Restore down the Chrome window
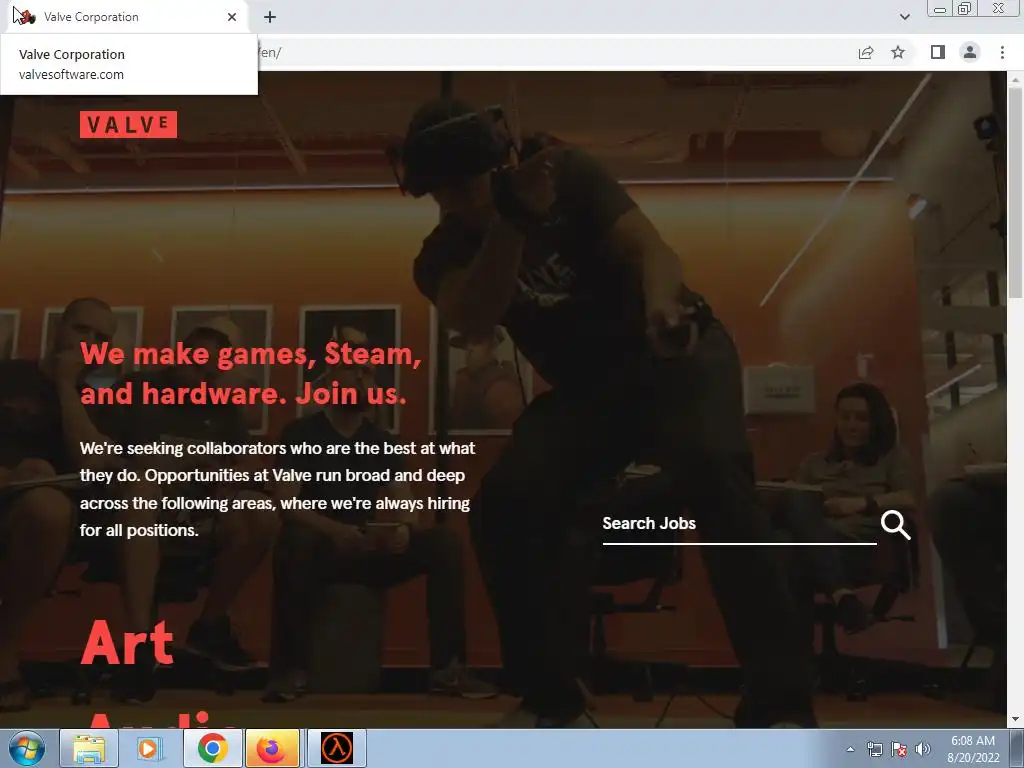This screenshot has width=1024, height=768. click(x=964, y=8)
